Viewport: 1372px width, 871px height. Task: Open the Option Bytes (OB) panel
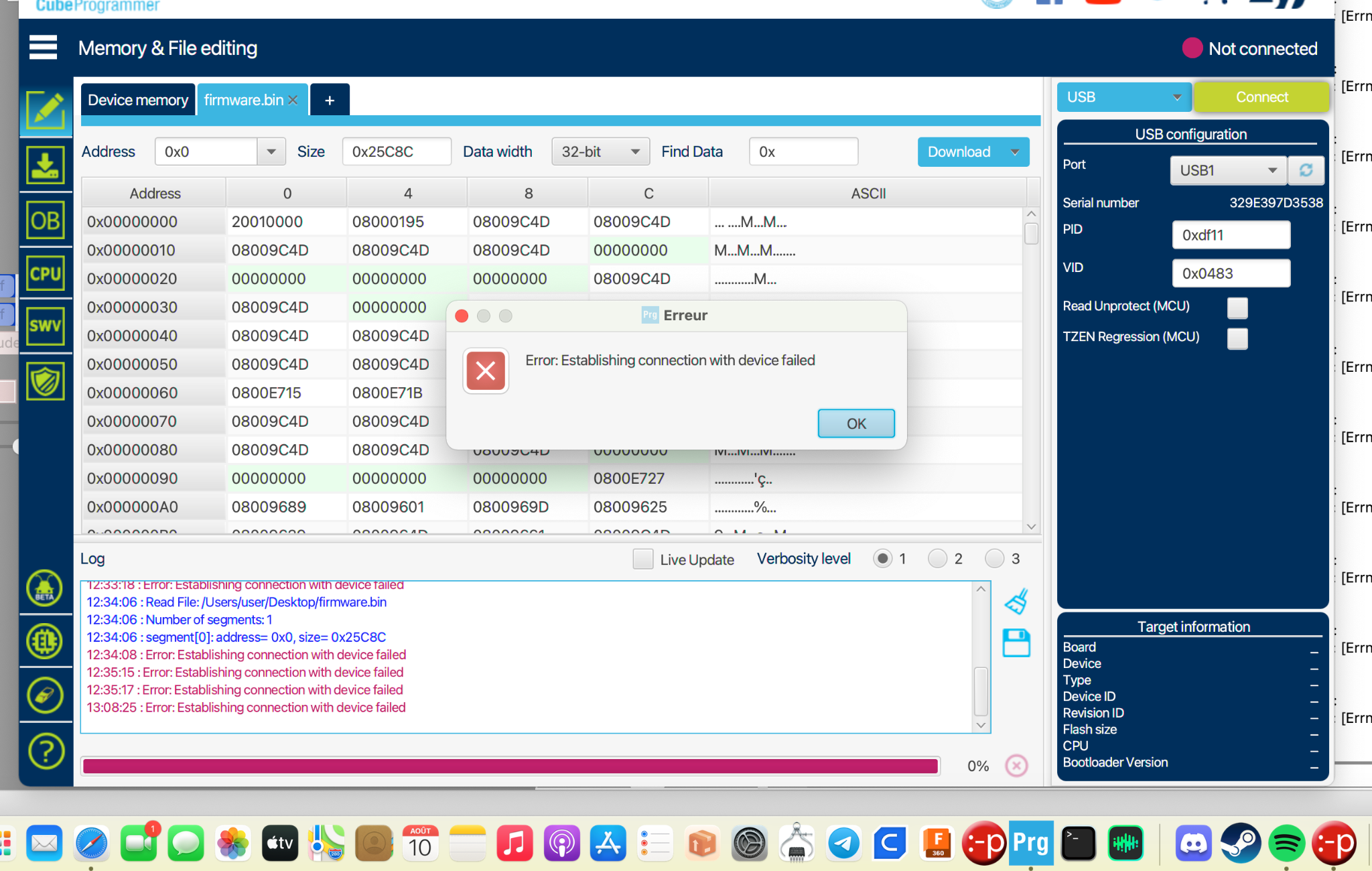click(46, 220)
